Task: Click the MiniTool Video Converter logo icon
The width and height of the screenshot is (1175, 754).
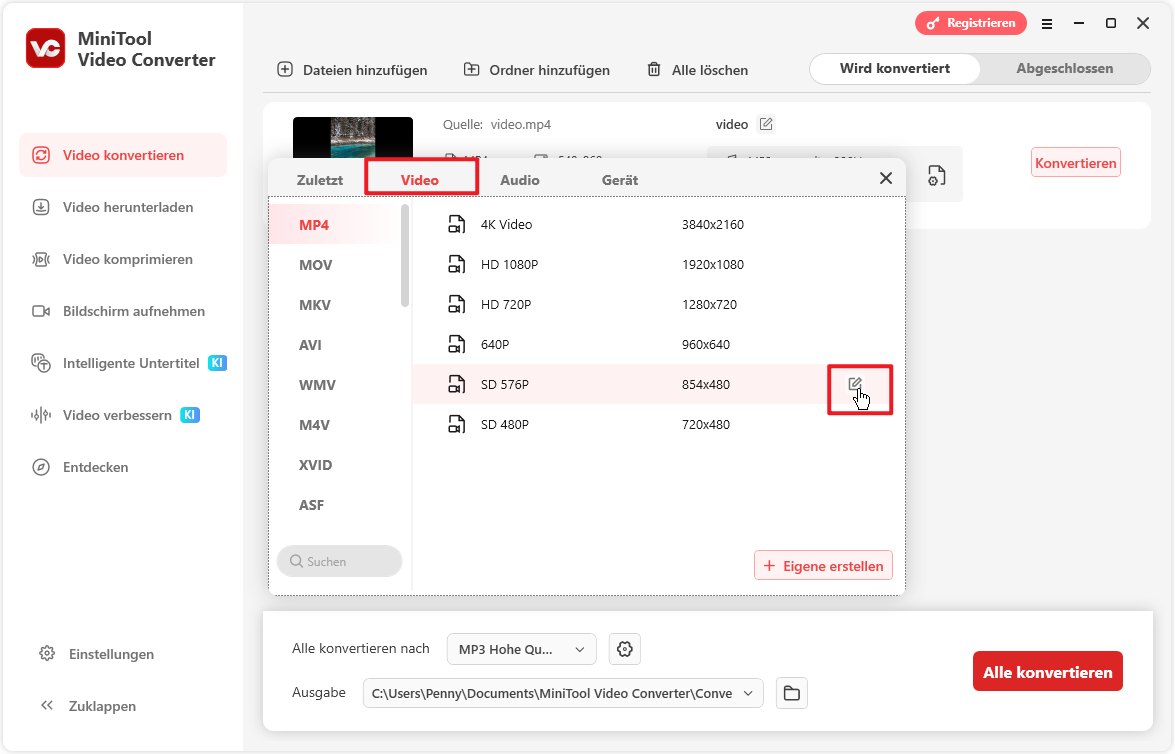Action: coord(46,48)
